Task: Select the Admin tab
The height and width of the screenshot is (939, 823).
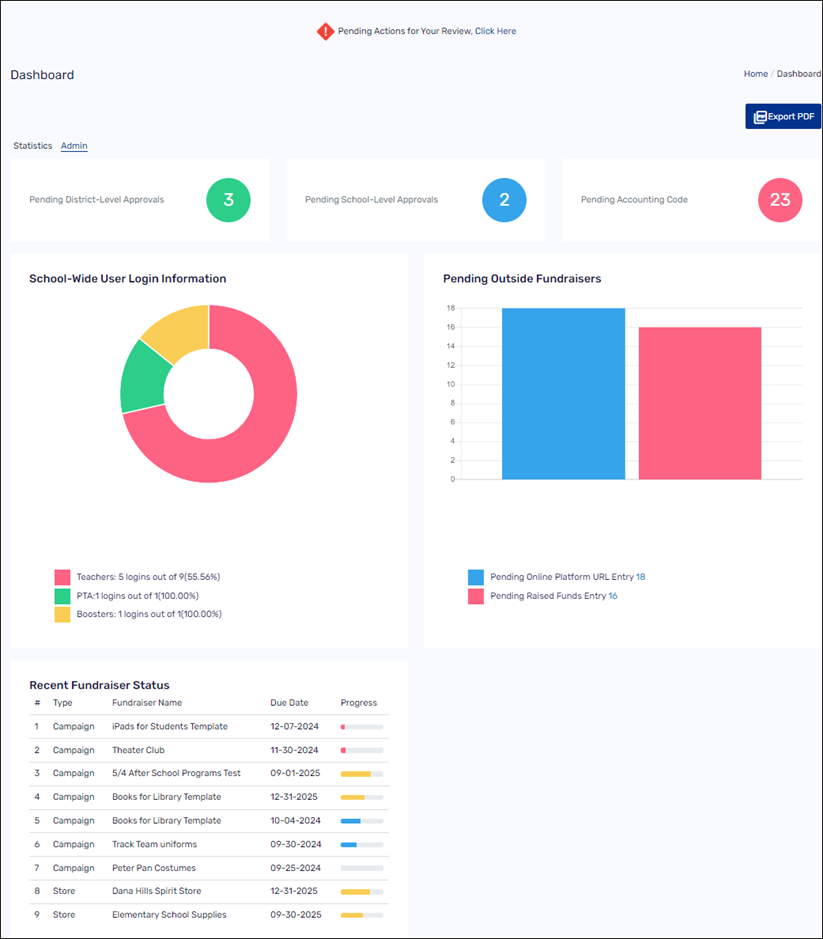Action: point(74,146)
